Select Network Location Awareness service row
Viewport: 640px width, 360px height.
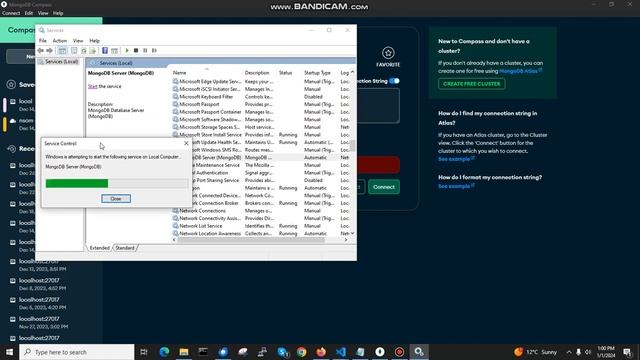[260, 233]
